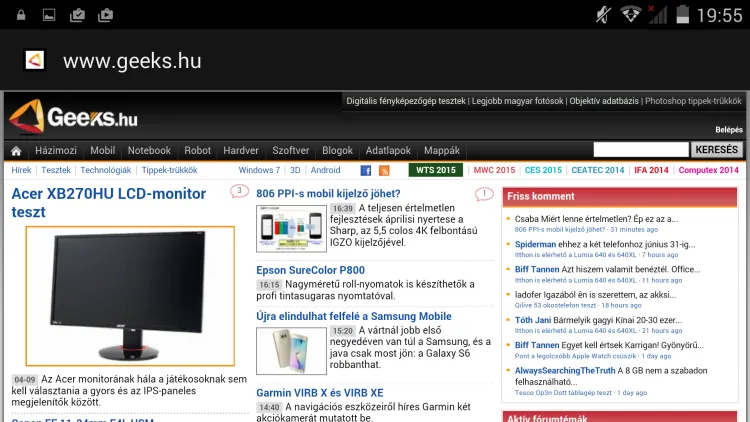Select the IFA 2014 event link
This screenshot has height=422, width=750.
[651, 170]
